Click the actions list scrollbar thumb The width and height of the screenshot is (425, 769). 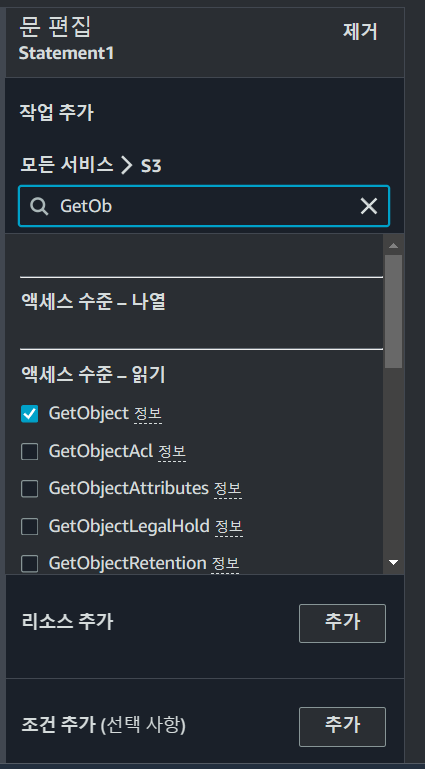pos(393,311)
